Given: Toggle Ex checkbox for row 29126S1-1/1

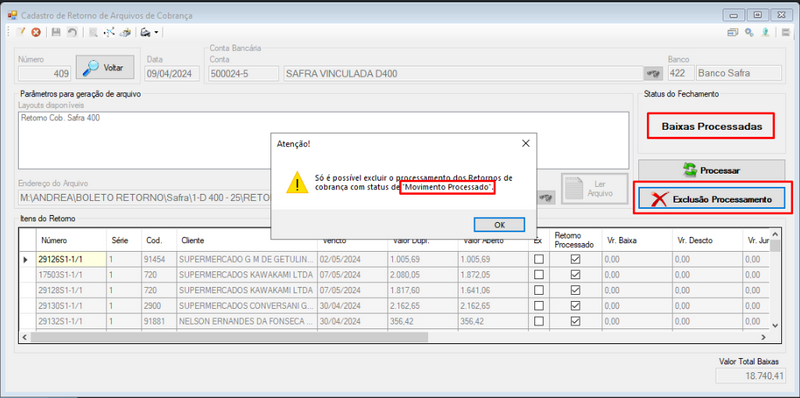Looking at the screenshot, I should (x=538, y=259).
